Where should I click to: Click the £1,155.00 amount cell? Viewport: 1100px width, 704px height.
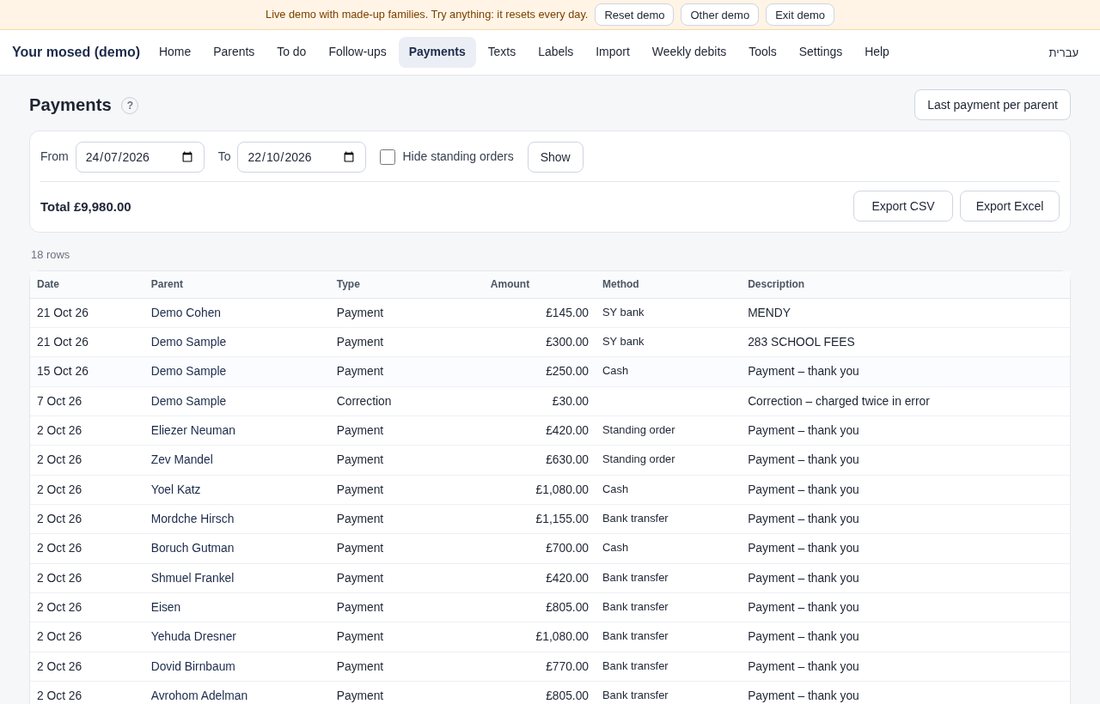tap(562, 519)
